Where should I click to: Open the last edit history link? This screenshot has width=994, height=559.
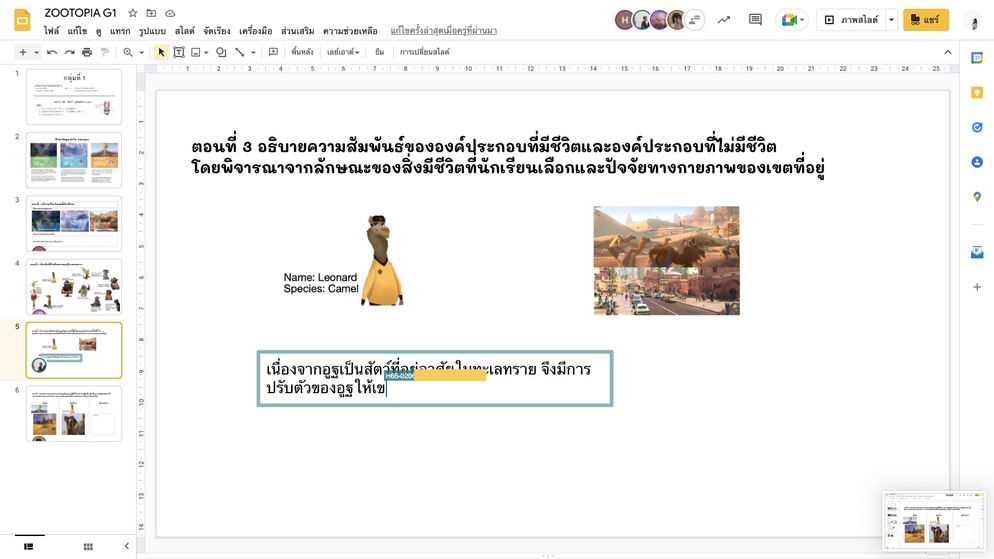(x=444, y=30)
